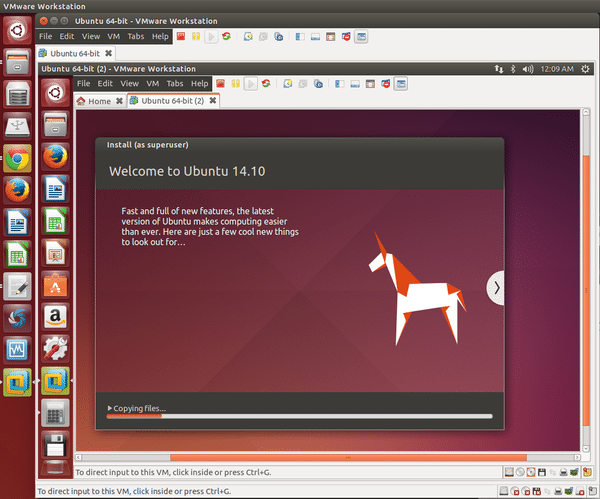Open Edit menu in outer VMware window
This screenshot has width=600, height=499.
coord(67,36)
